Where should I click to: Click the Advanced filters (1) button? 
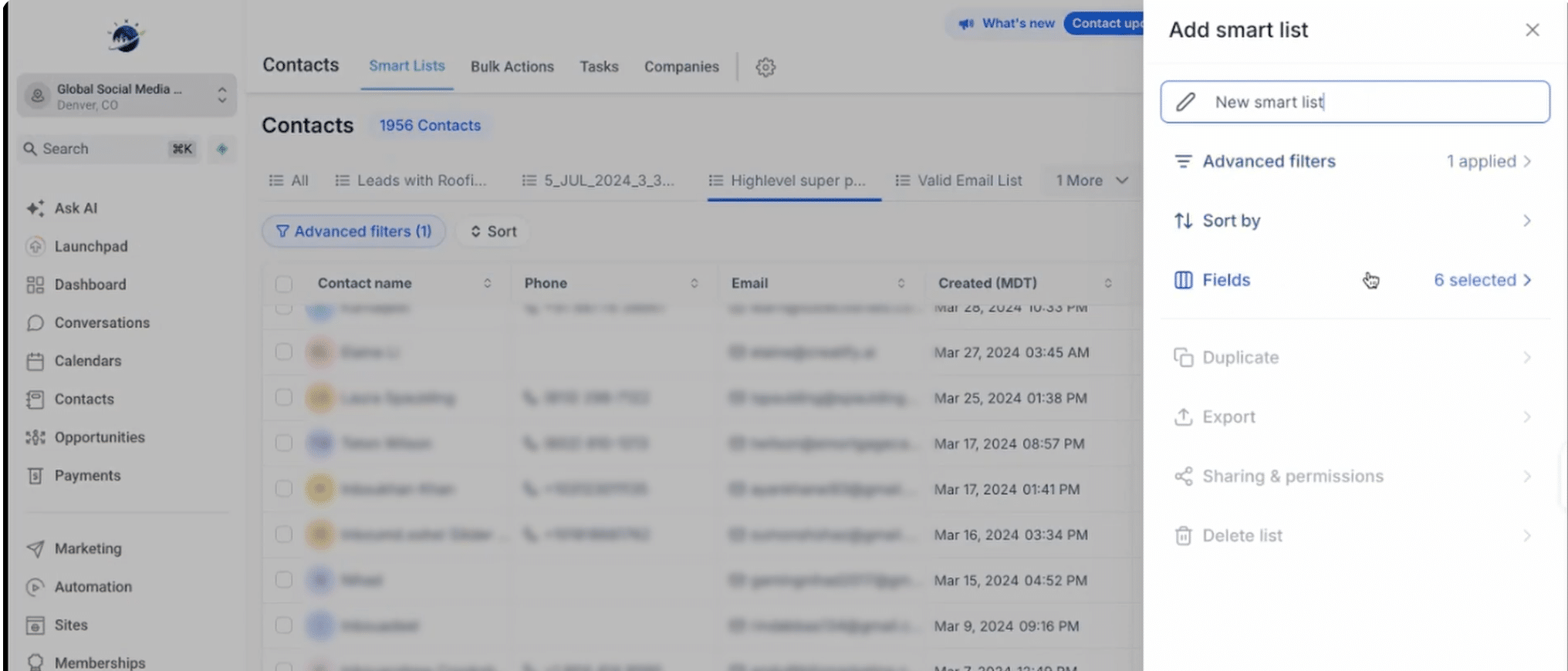pyautogui.click(x=353, y=231)
